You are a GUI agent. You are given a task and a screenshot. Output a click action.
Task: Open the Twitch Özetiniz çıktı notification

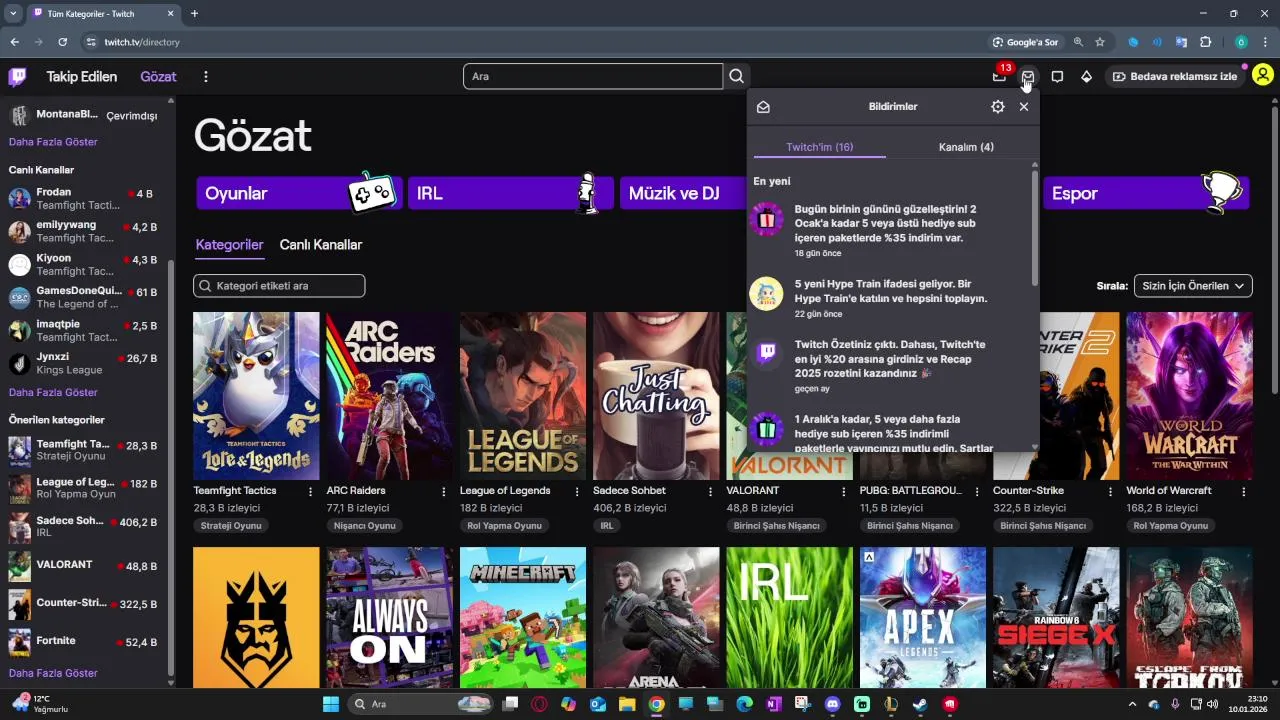point(891,365)
